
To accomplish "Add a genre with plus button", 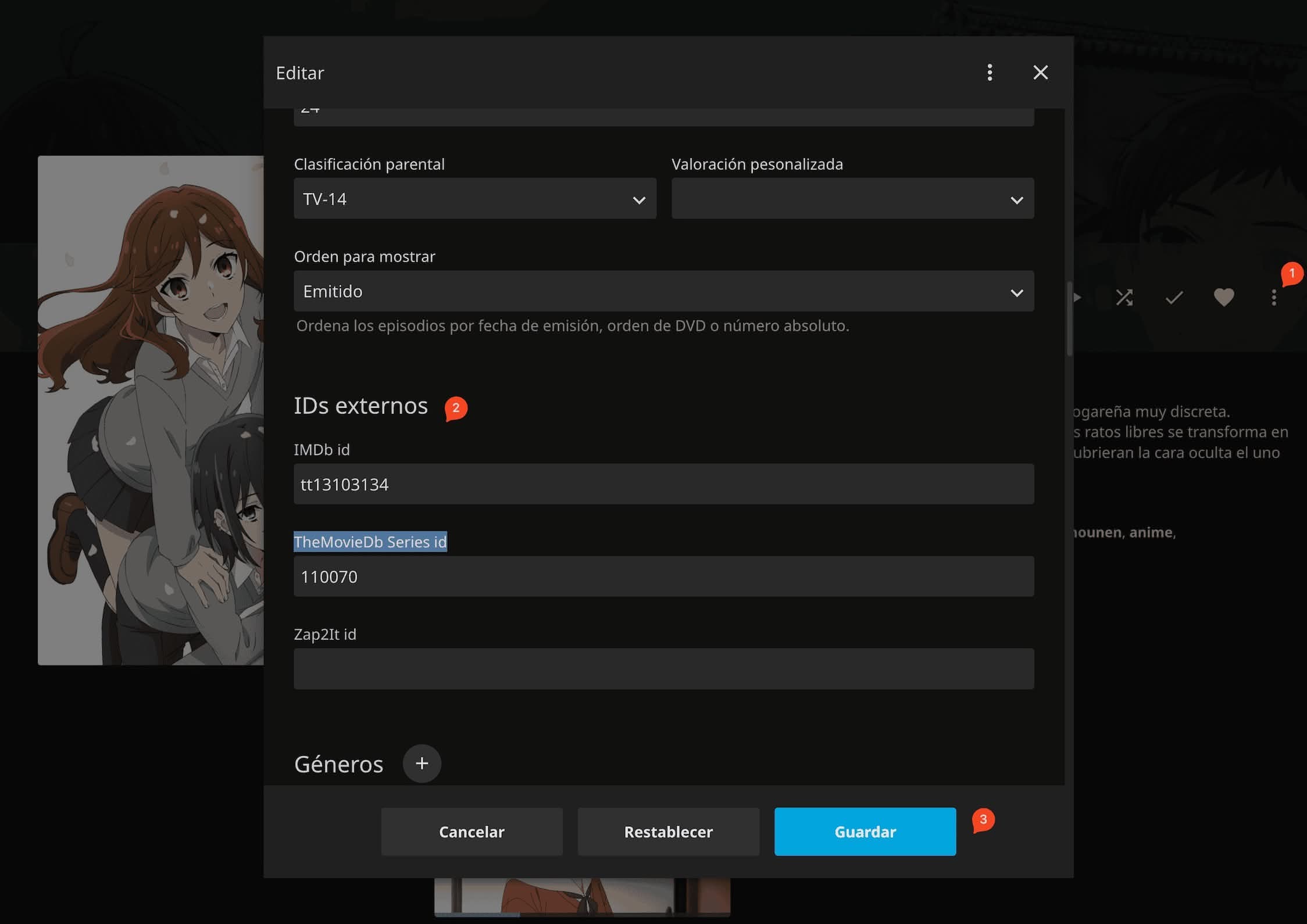I will click(x=422, y=763).
